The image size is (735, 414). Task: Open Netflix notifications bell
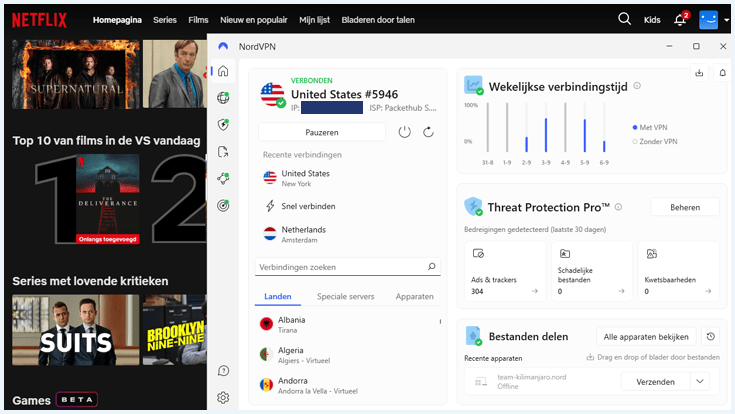click(680, 20)
